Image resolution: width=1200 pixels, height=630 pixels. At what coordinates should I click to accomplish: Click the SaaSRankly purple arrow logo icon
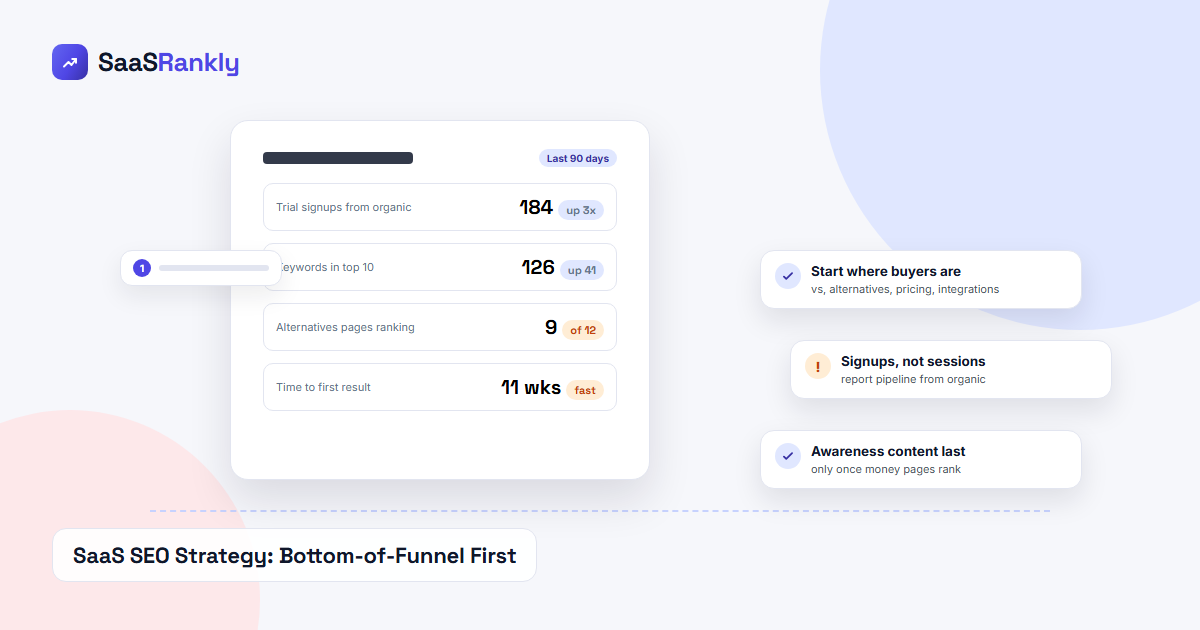70,62
